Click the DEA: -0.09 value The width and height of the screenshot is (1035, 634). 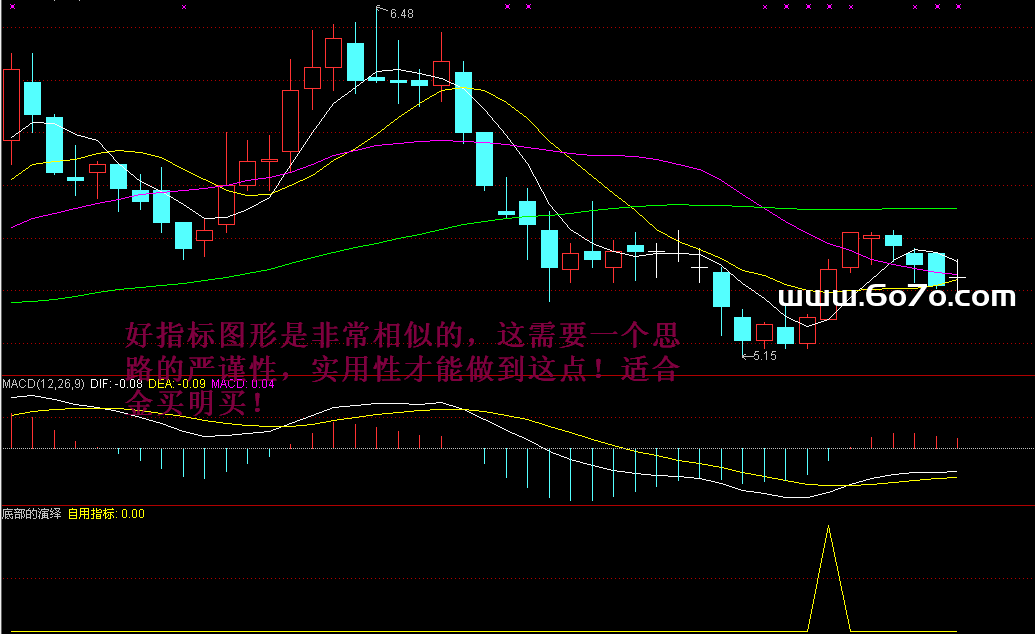[177, 384]
